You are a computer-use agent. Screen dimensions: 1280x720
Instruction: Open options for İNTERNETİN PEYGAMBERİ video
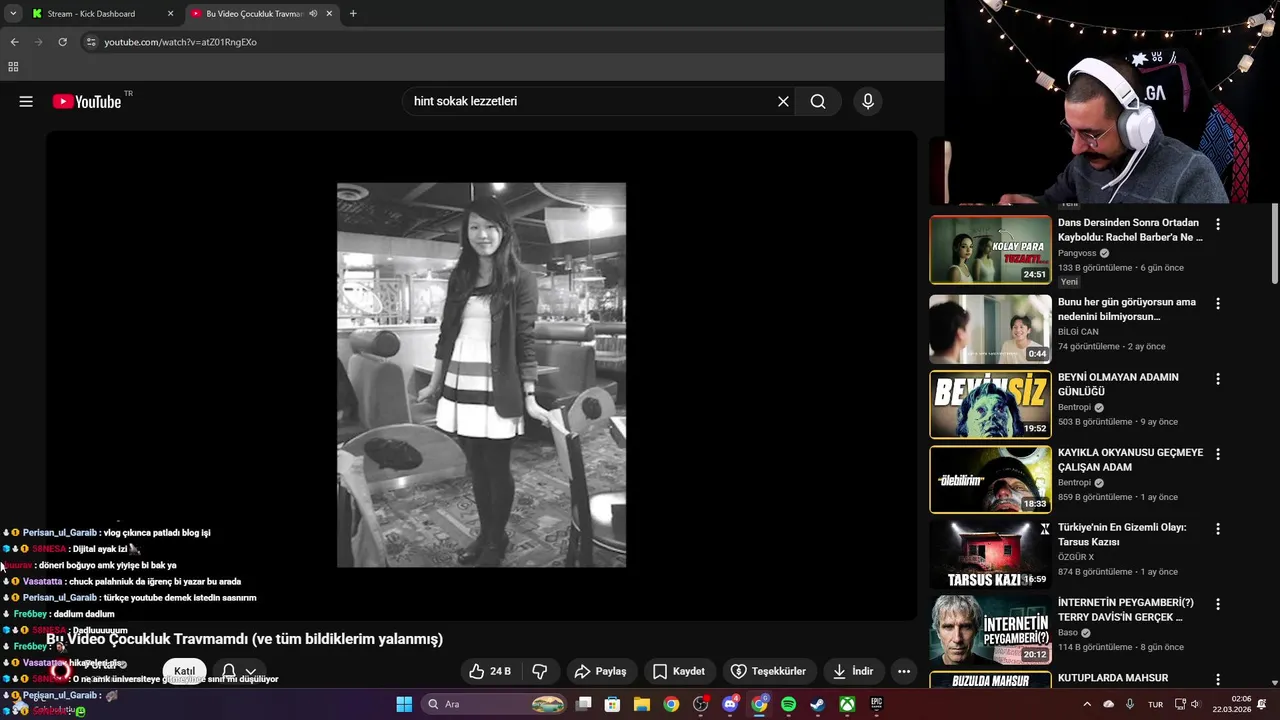[1217, 605]
